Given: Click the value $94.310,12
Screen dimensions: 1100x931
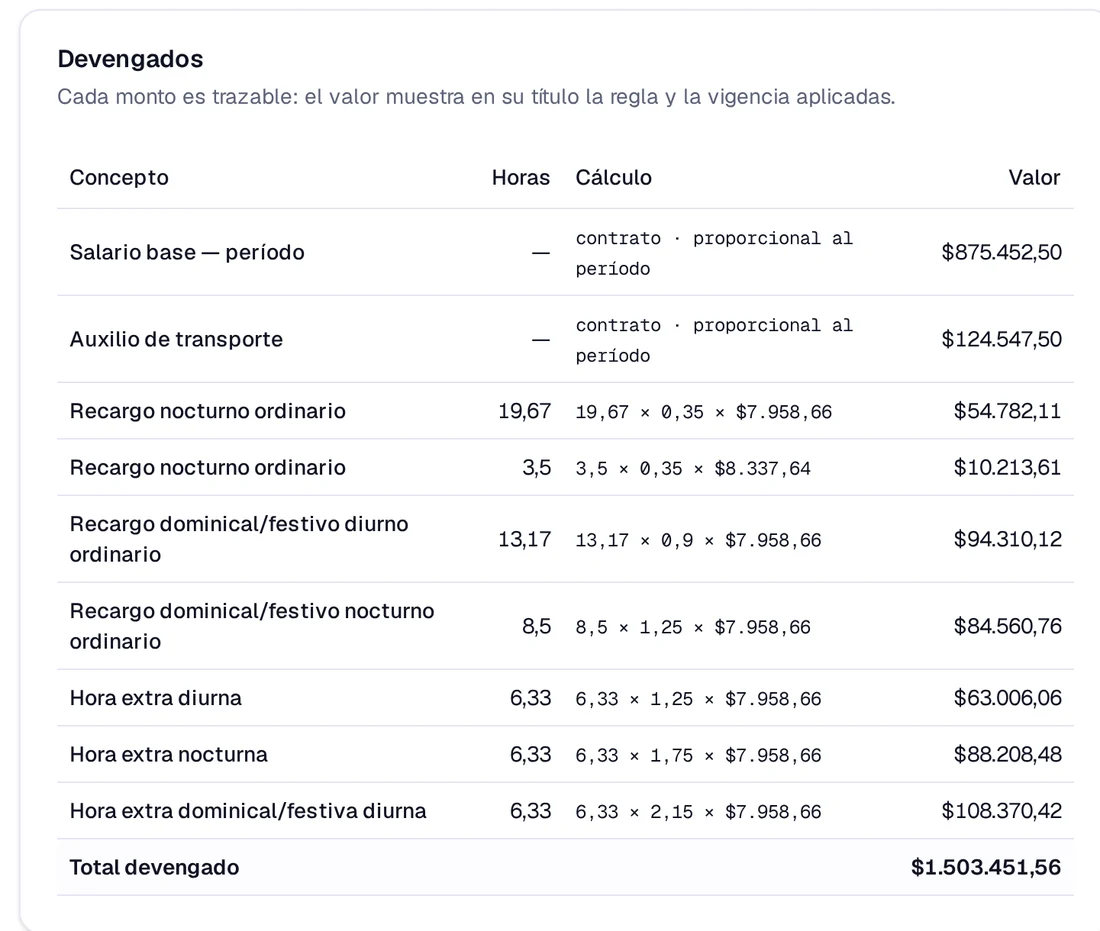Looking at the screenshot, I should tap(1007, 540).
